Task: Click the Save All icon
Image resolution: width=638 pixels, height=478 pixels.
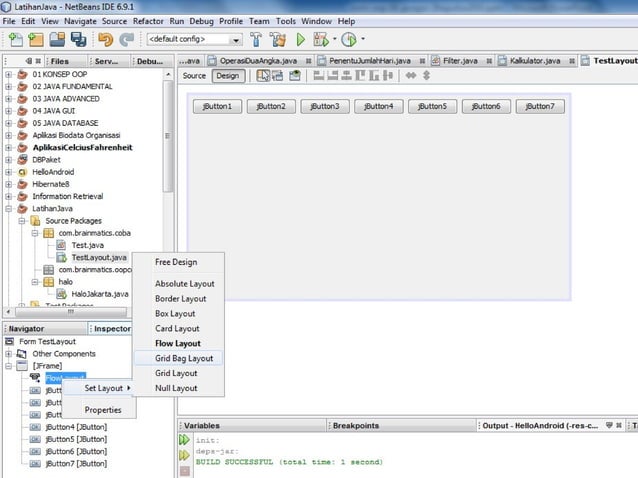Action: coord(79,40)
